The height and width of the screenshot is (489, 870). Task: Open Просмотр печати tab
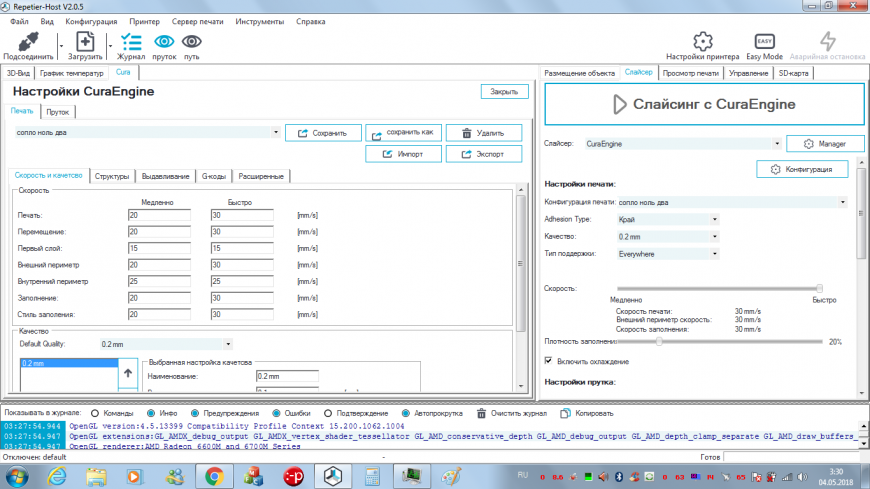coord(691,73)
